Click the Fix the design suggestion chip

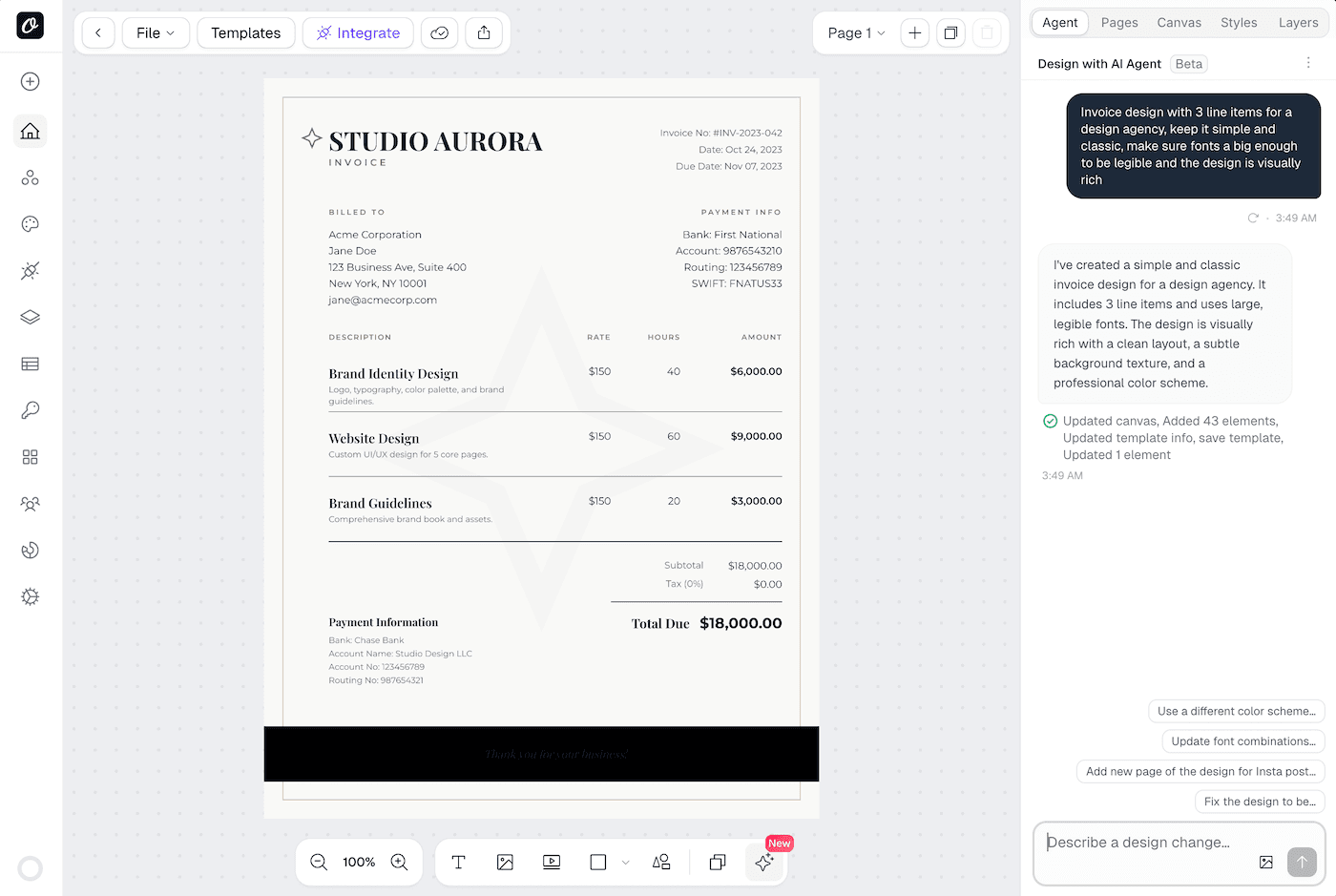(x=1259, y=802)
